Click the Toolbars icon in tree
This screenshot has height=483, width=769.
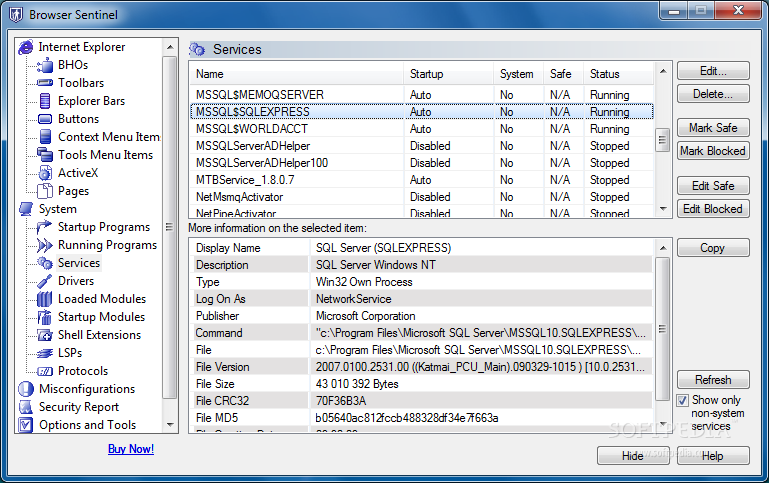point(45,83)
